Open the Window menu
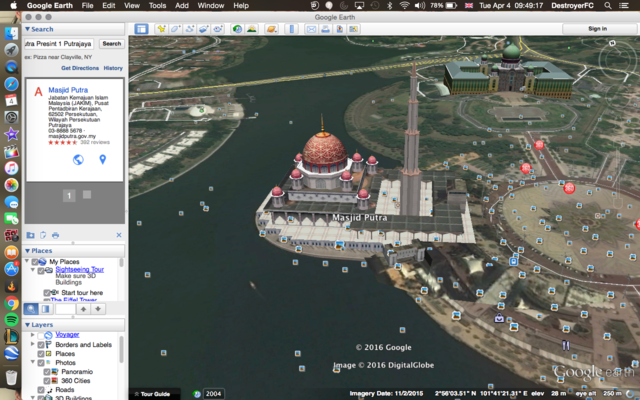The image size is (640, 400). pyautogui.click(x=211, y=6)
